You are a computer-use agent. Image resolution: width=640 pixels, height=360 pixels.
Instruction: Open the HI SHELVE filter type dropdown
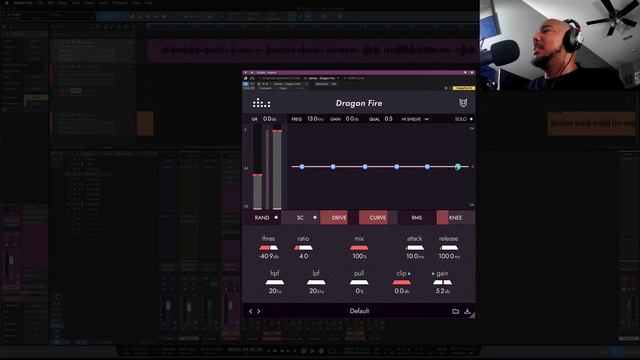415,119
